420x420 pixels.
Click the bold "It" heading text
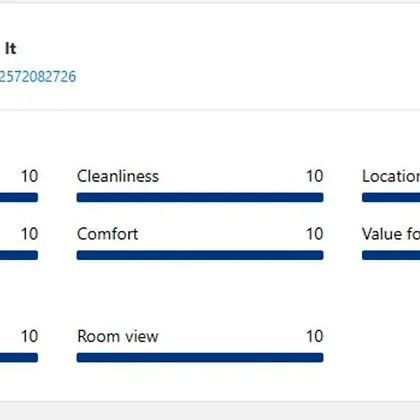[10, 49]
